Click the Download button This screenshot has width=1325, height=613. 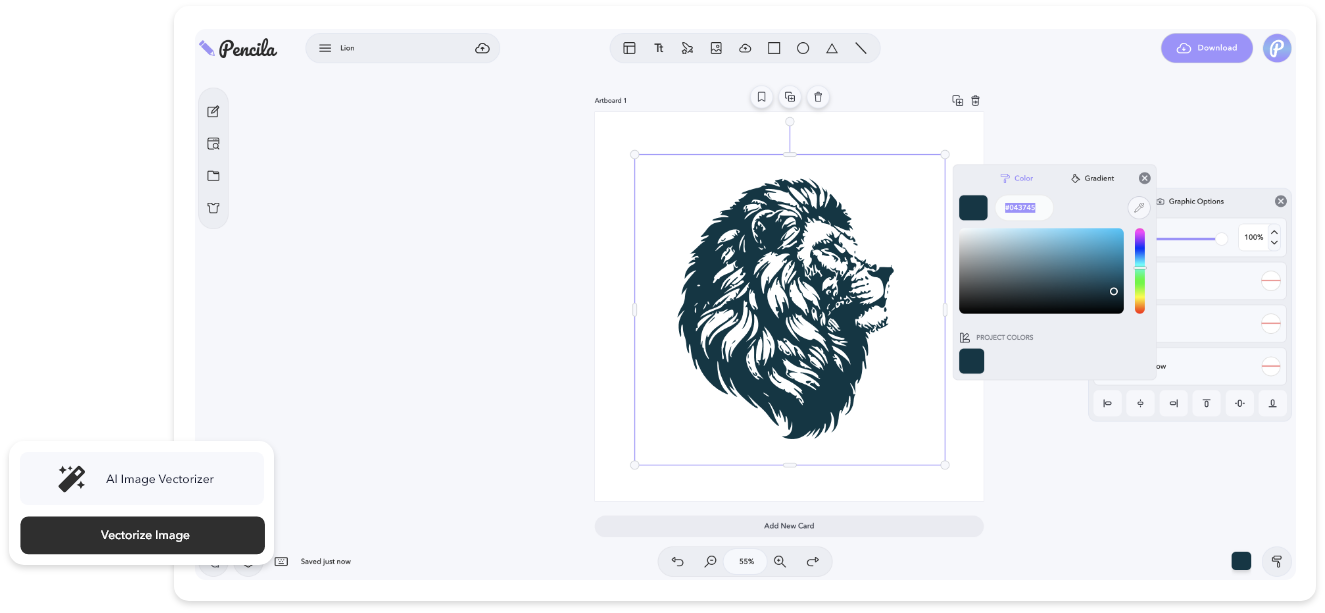point(1206,48)
